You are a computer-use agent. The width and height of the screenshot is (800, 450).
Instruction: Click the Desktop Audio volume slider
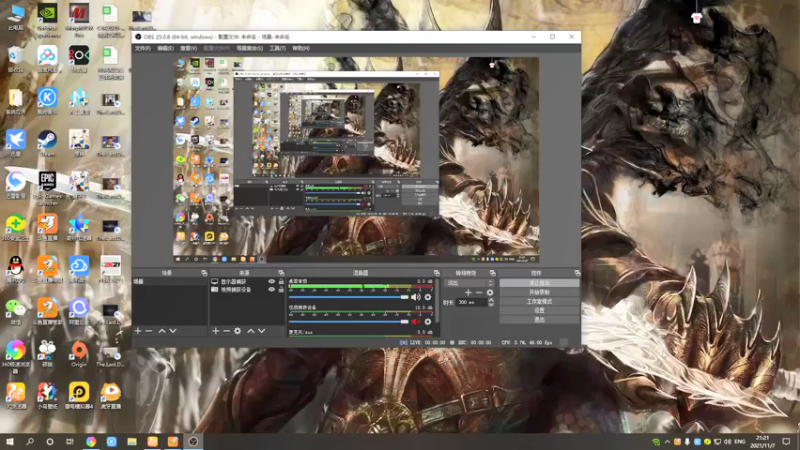tap(348, 297)
